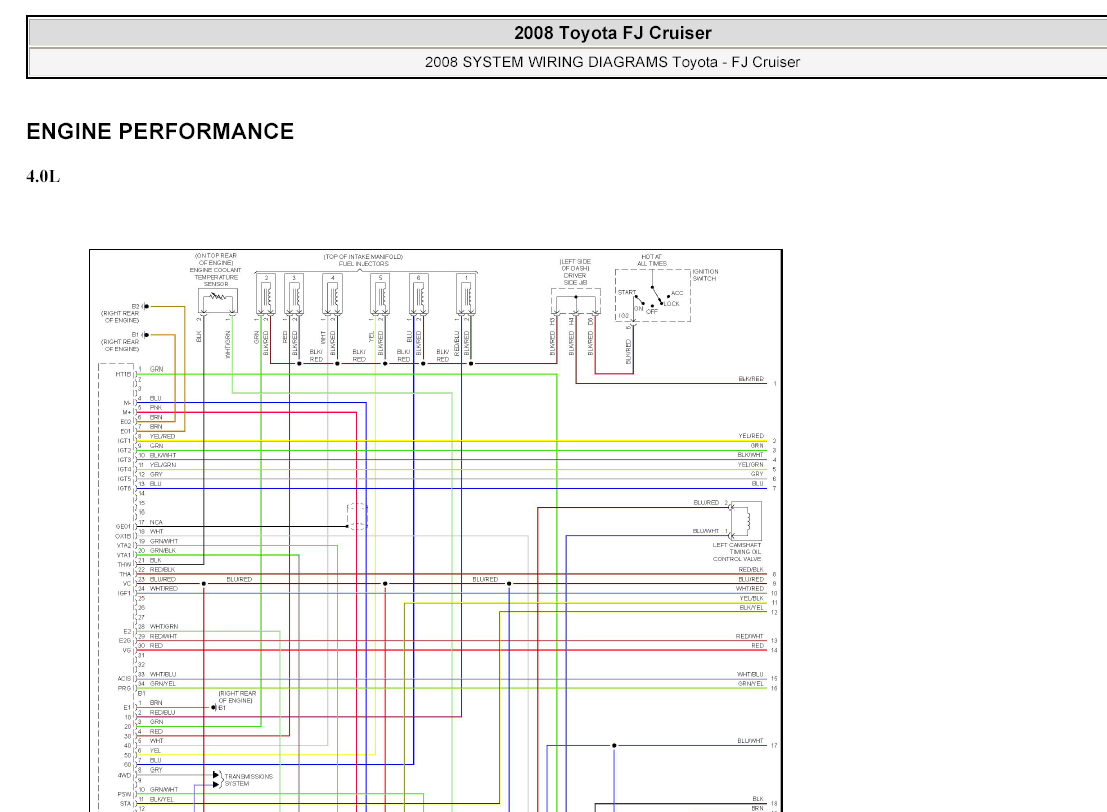Click the 2008 Toyota FJ Cruiser title

(613, 33)
